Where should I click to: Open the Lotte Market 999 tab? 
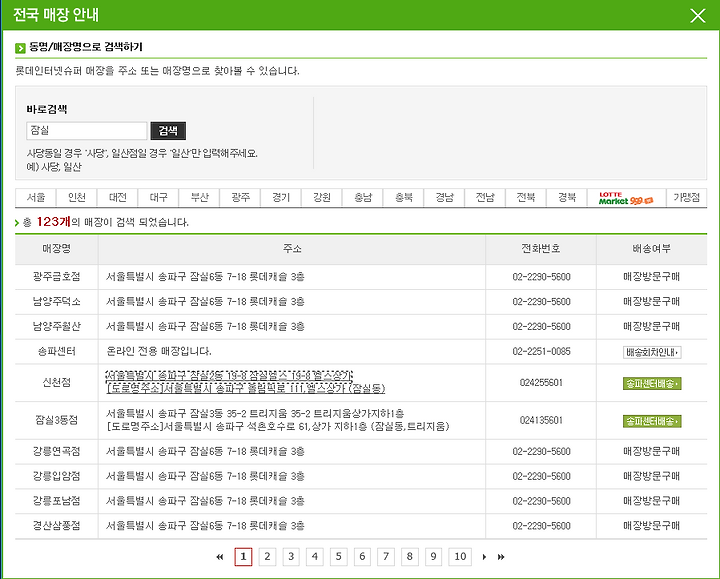(x=627, y=197)
